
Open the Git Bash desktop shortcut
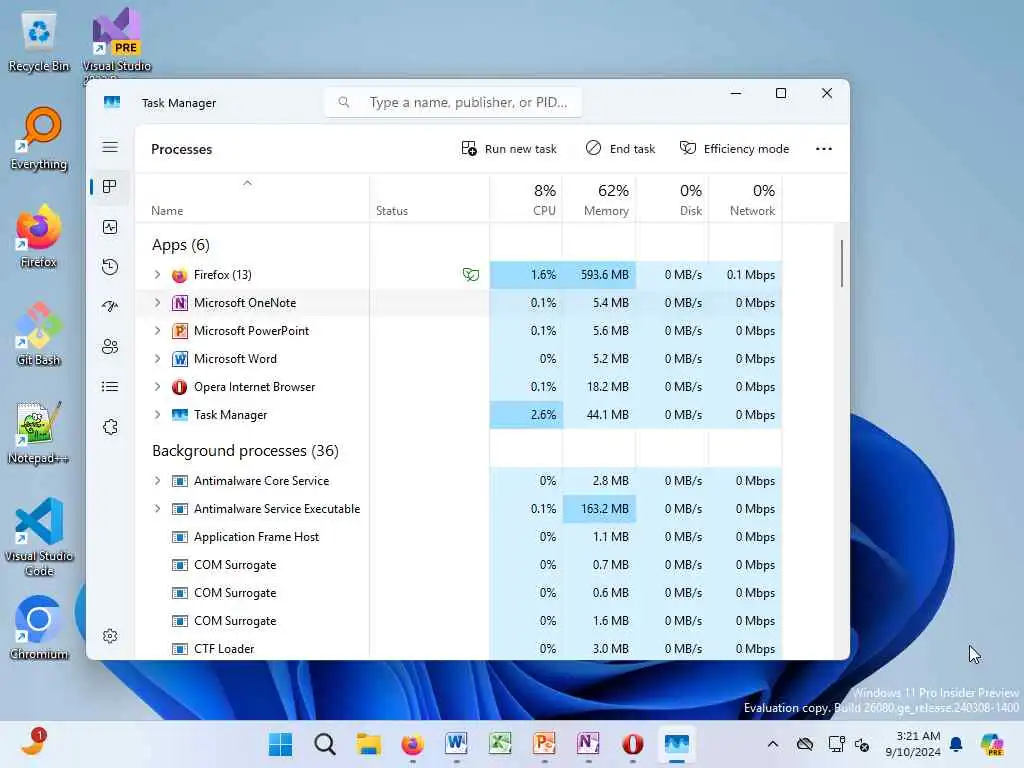39,334
